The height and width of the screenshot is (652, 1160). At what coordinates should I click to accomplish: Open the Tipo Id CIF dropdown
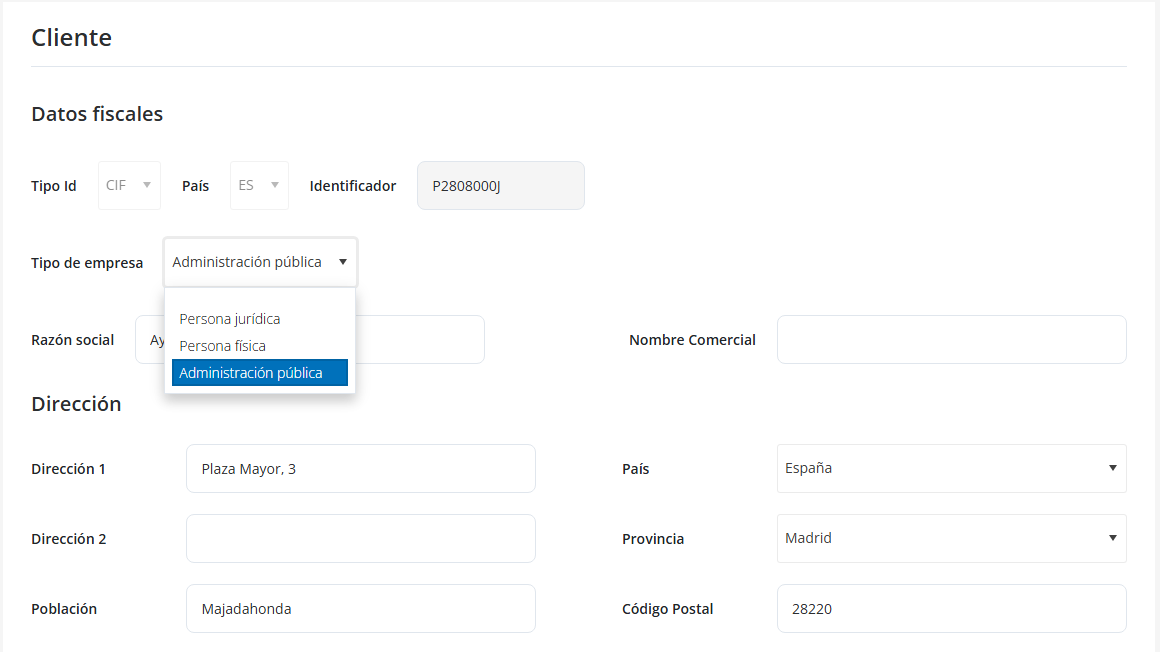[x=129, y=185]
